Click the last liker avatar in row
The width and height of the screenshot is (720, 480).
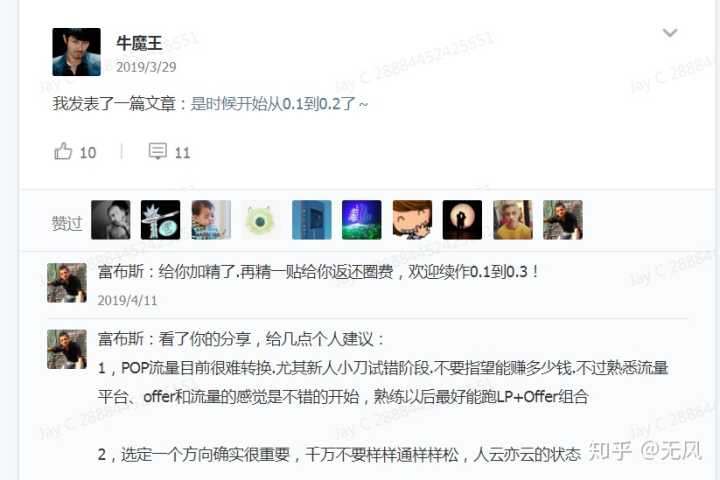point(562,220)
